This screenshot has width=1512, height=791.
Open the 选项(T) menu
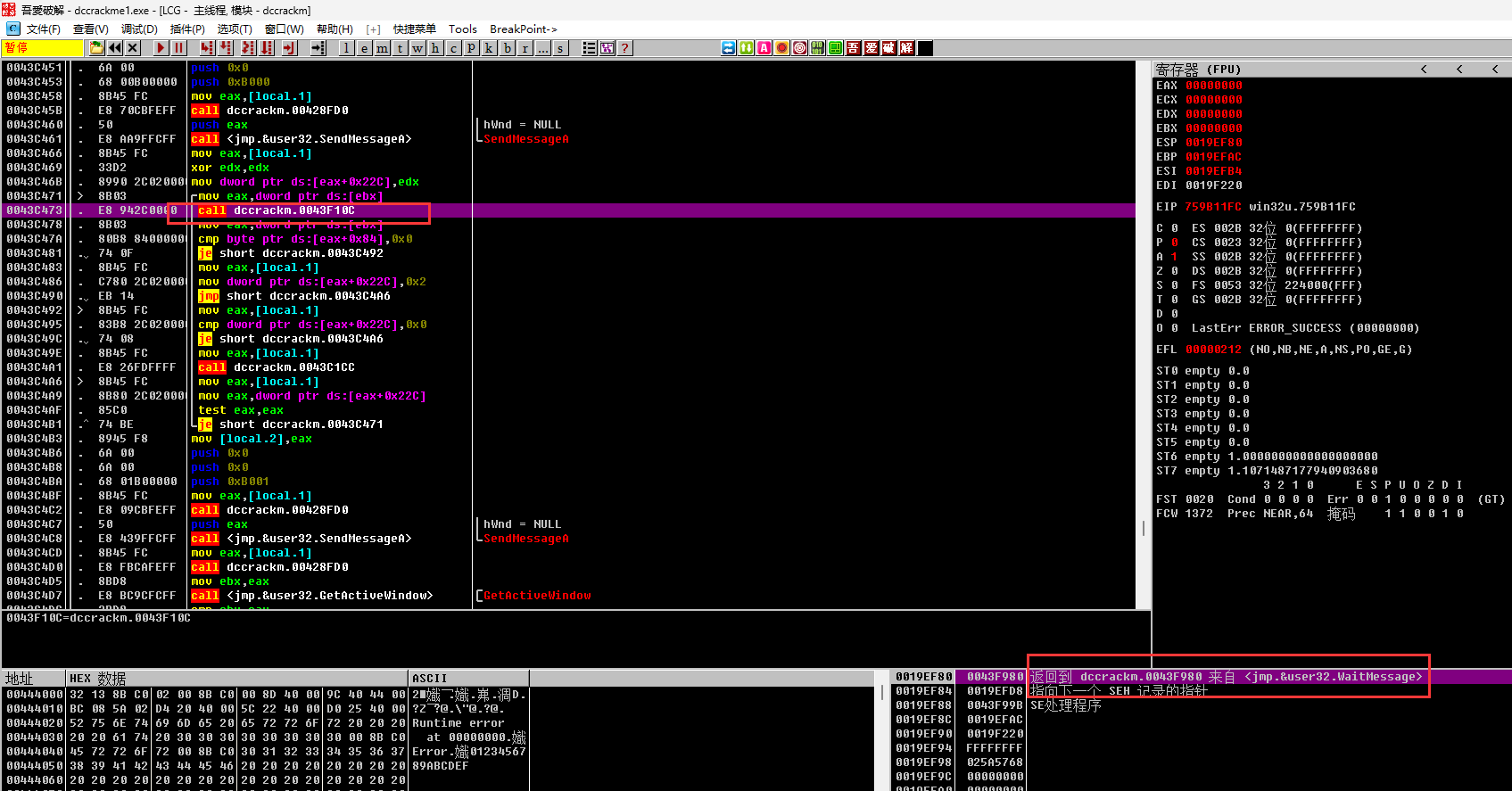(235, 29)
